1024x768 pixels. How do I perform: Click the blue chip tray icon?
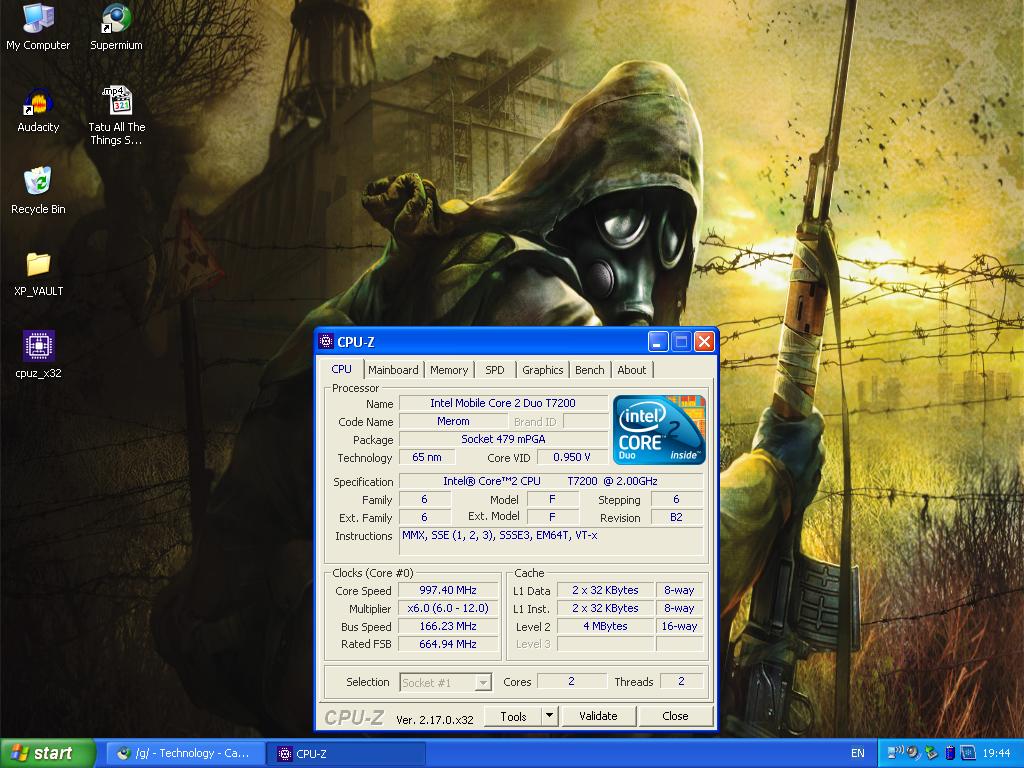coord(967,753)
